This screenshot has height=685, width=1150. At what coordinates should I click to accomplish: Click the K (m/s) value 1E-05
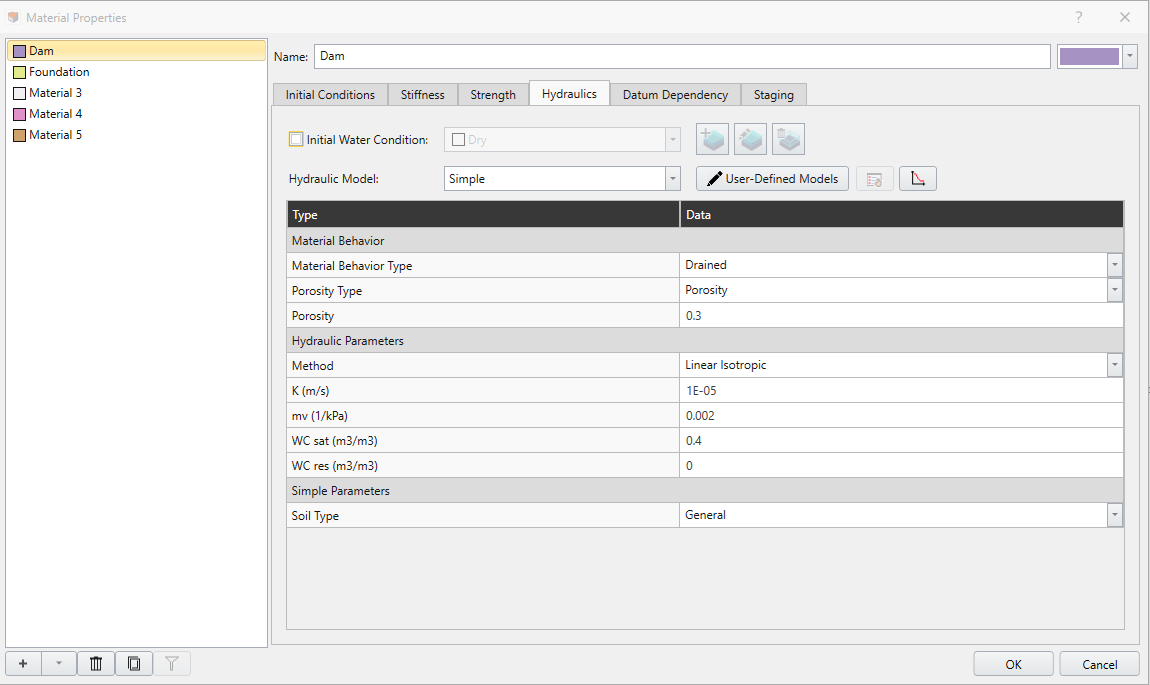coord(901,390)
